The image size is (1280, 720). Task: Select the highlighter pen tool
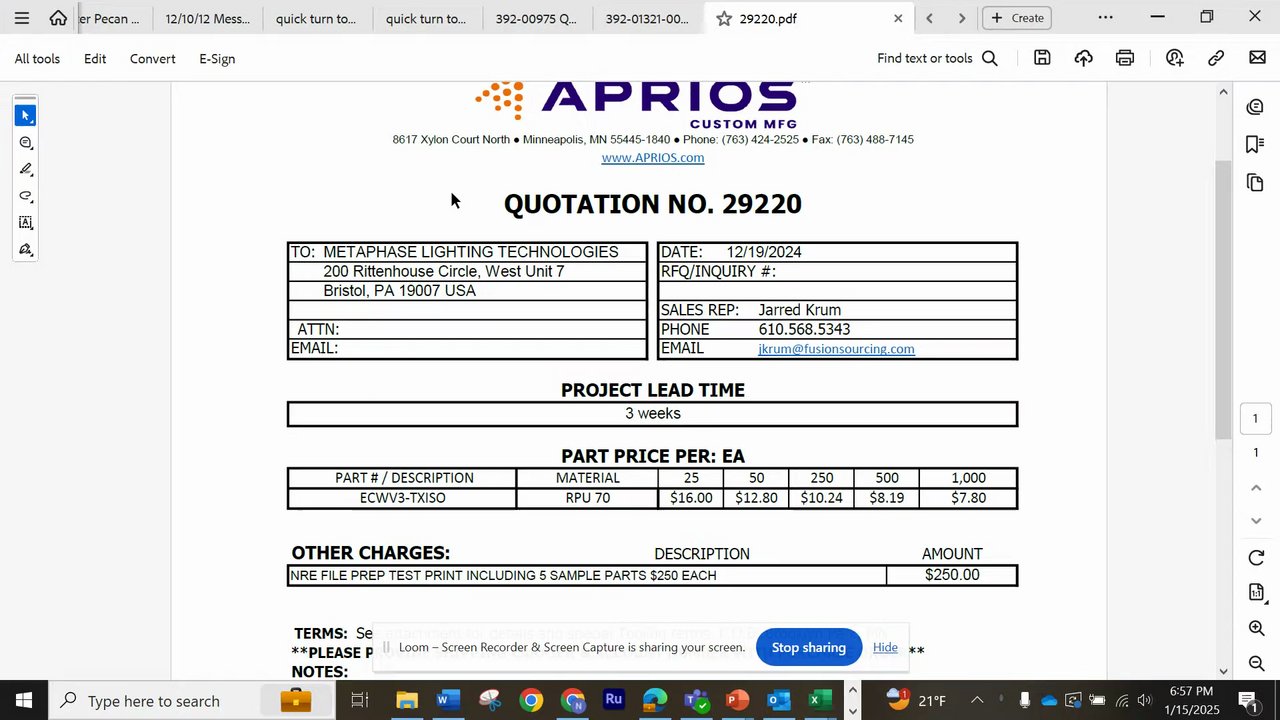click(25, 169)
